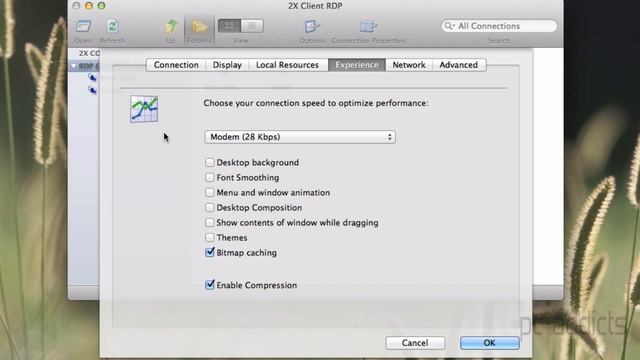Click the search magnifier icon

coord(449,26)
